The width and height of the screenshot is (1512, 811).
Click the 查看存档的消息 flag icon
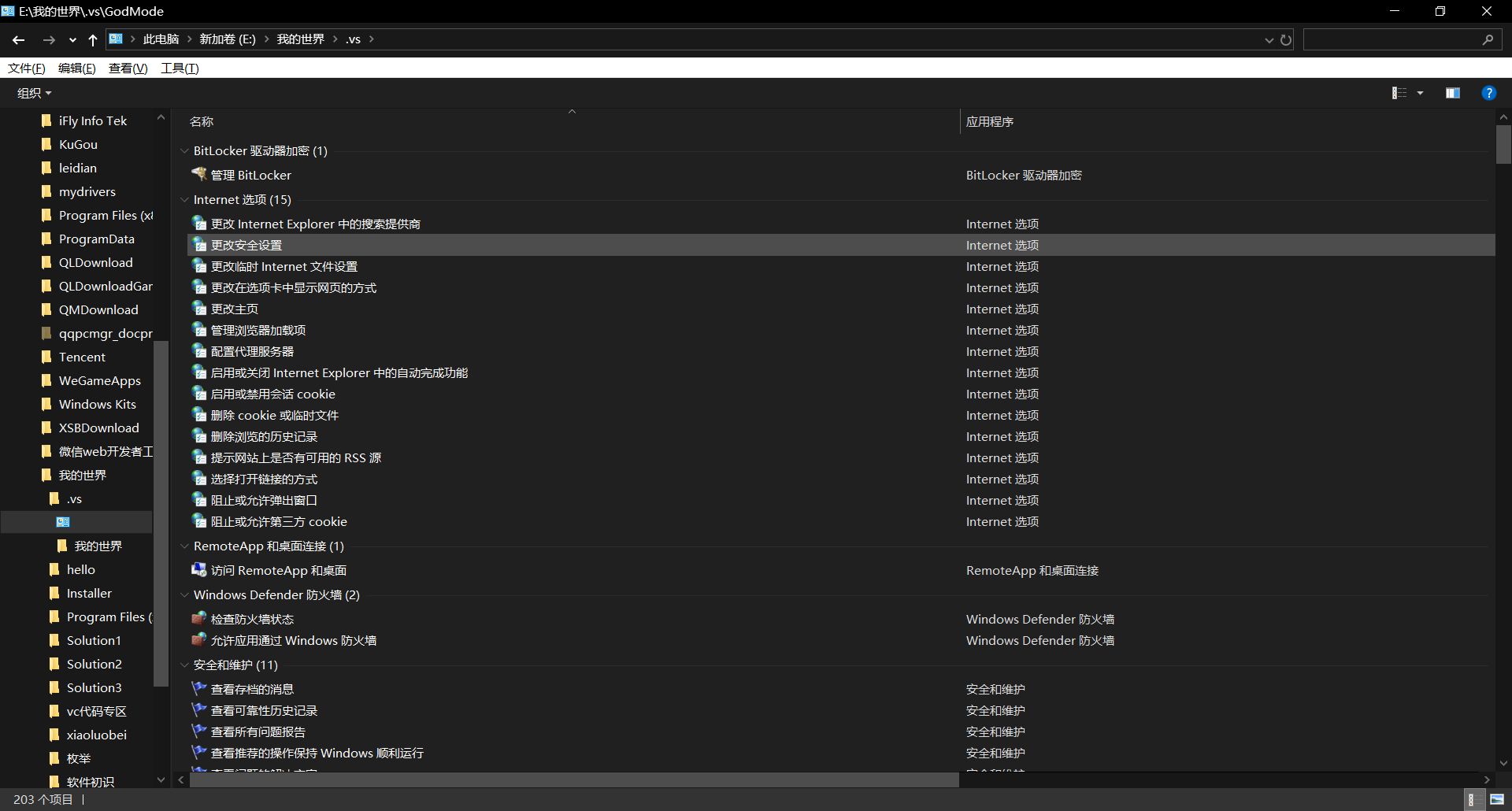click(199, 688)
